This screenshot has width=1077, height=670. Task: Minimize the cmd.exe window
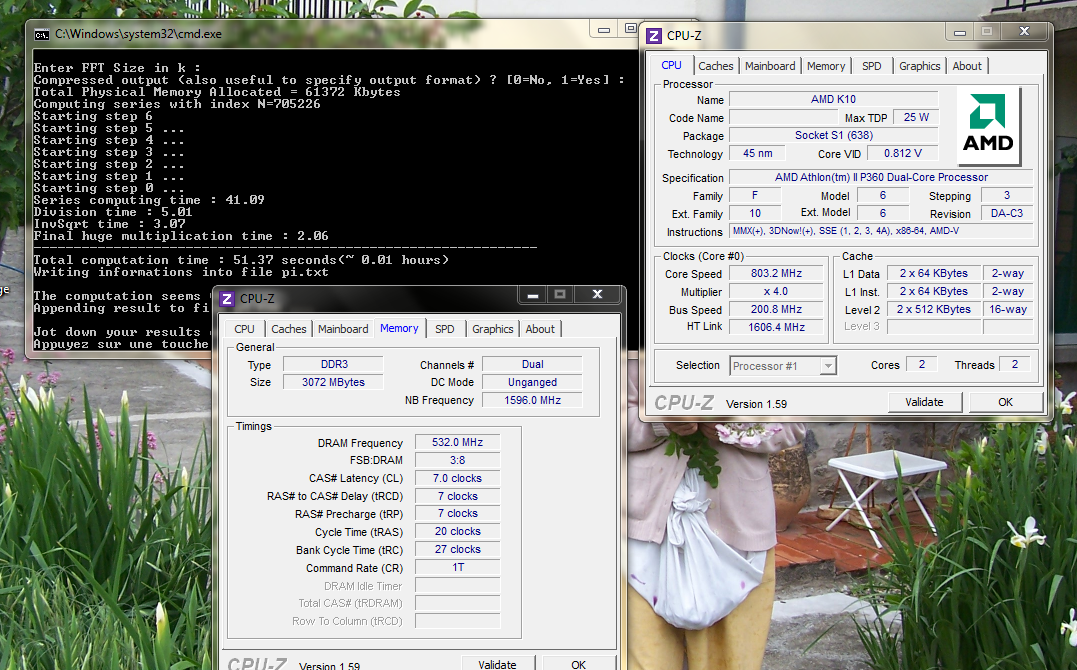pos(604,29)
